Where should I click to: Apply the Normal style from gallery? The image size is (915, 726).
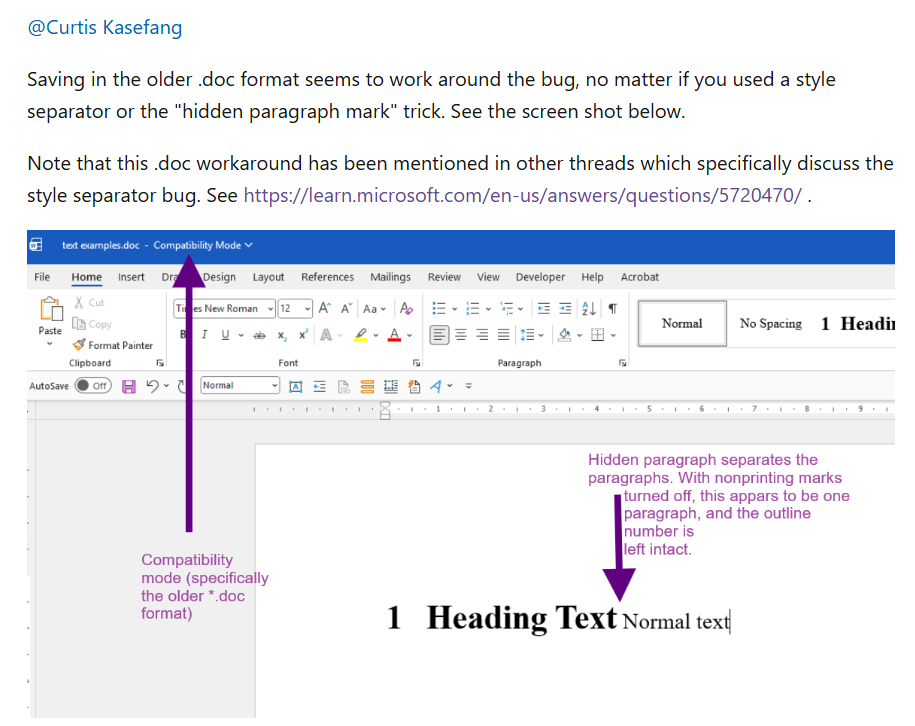[682, 323]
